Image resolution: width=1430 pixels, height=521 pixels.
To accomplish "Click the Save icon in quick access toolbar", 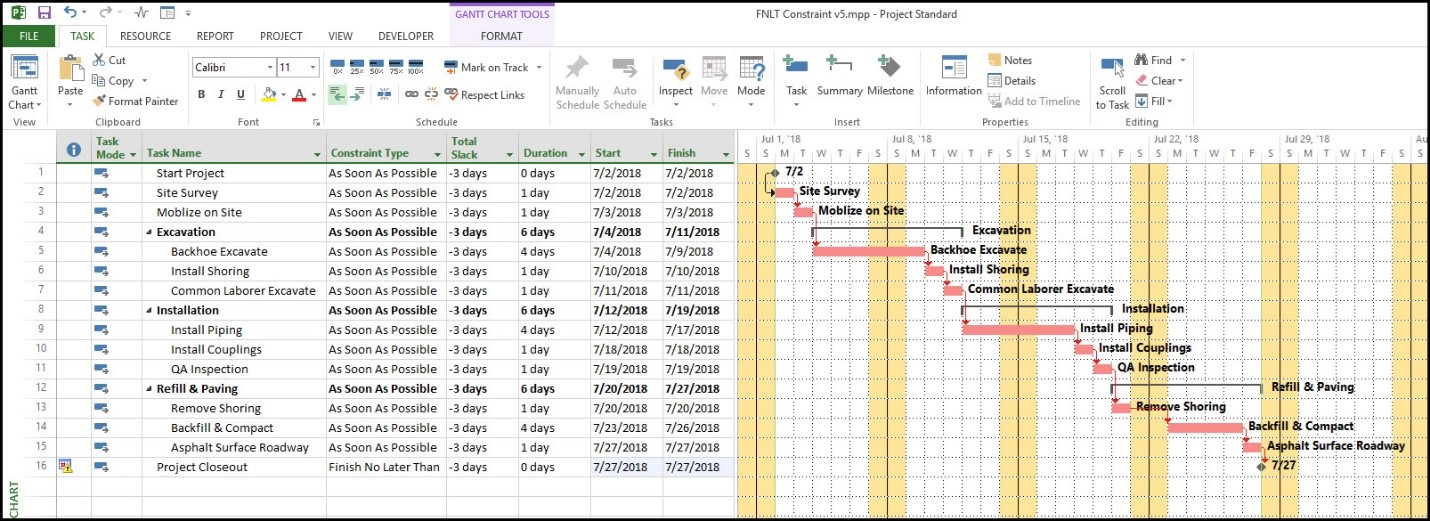I will tap(44, 13).
